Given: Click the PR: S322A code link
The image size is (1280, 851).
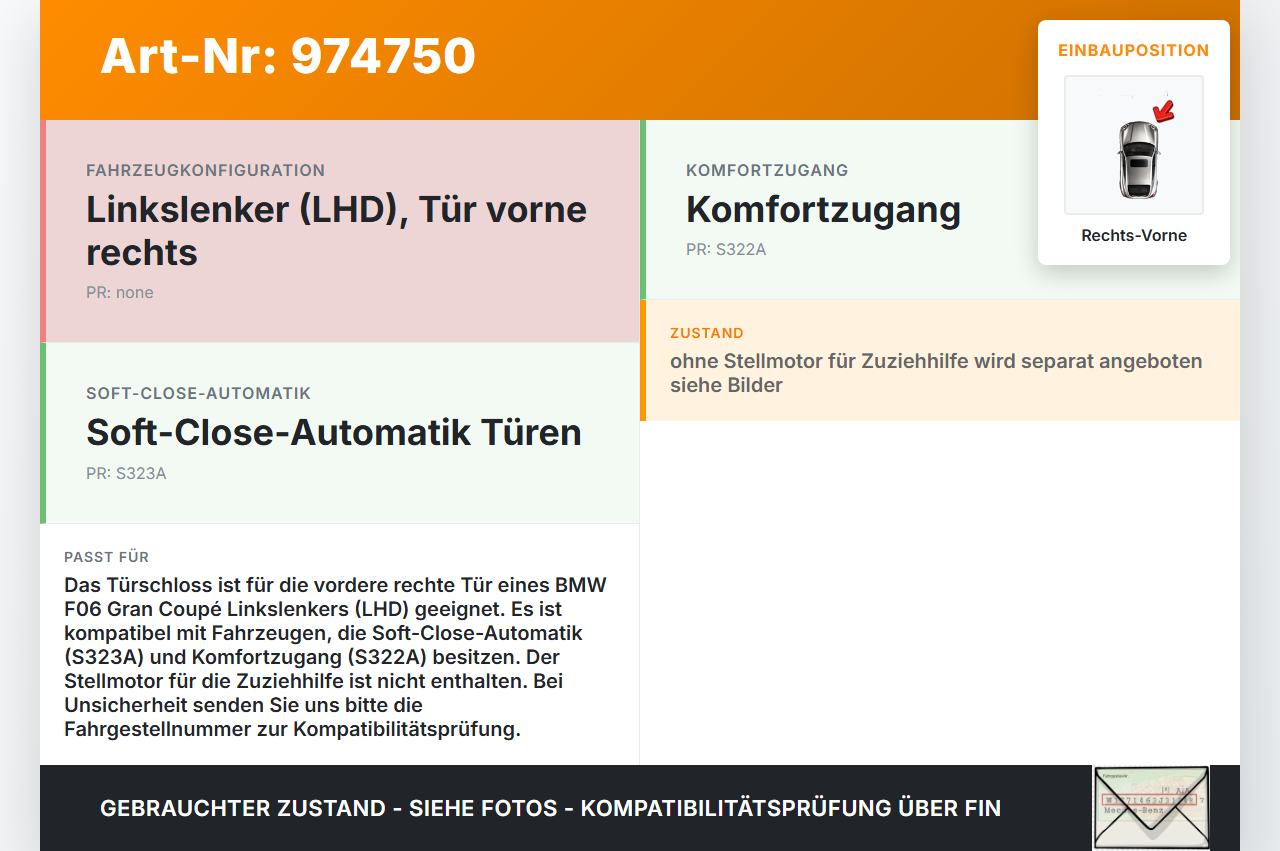Looking at the screenshot, I should coord(725,249).
